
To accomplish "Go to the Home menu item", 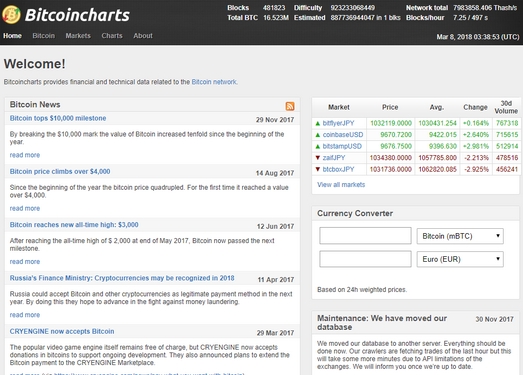I will click(12, 36).
